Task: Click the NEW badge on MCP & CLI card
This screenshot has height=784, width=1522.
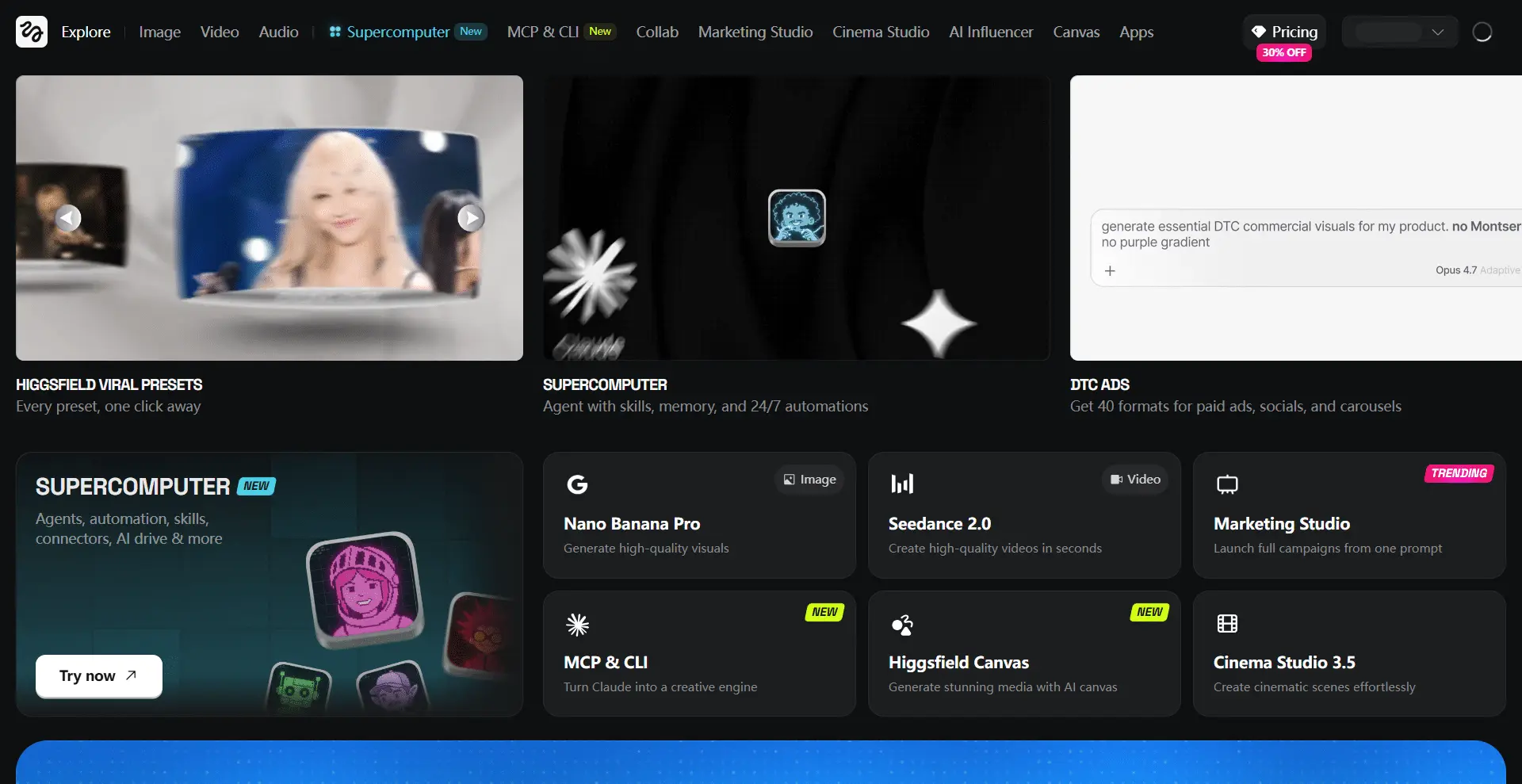Action: tap(824, 612)
